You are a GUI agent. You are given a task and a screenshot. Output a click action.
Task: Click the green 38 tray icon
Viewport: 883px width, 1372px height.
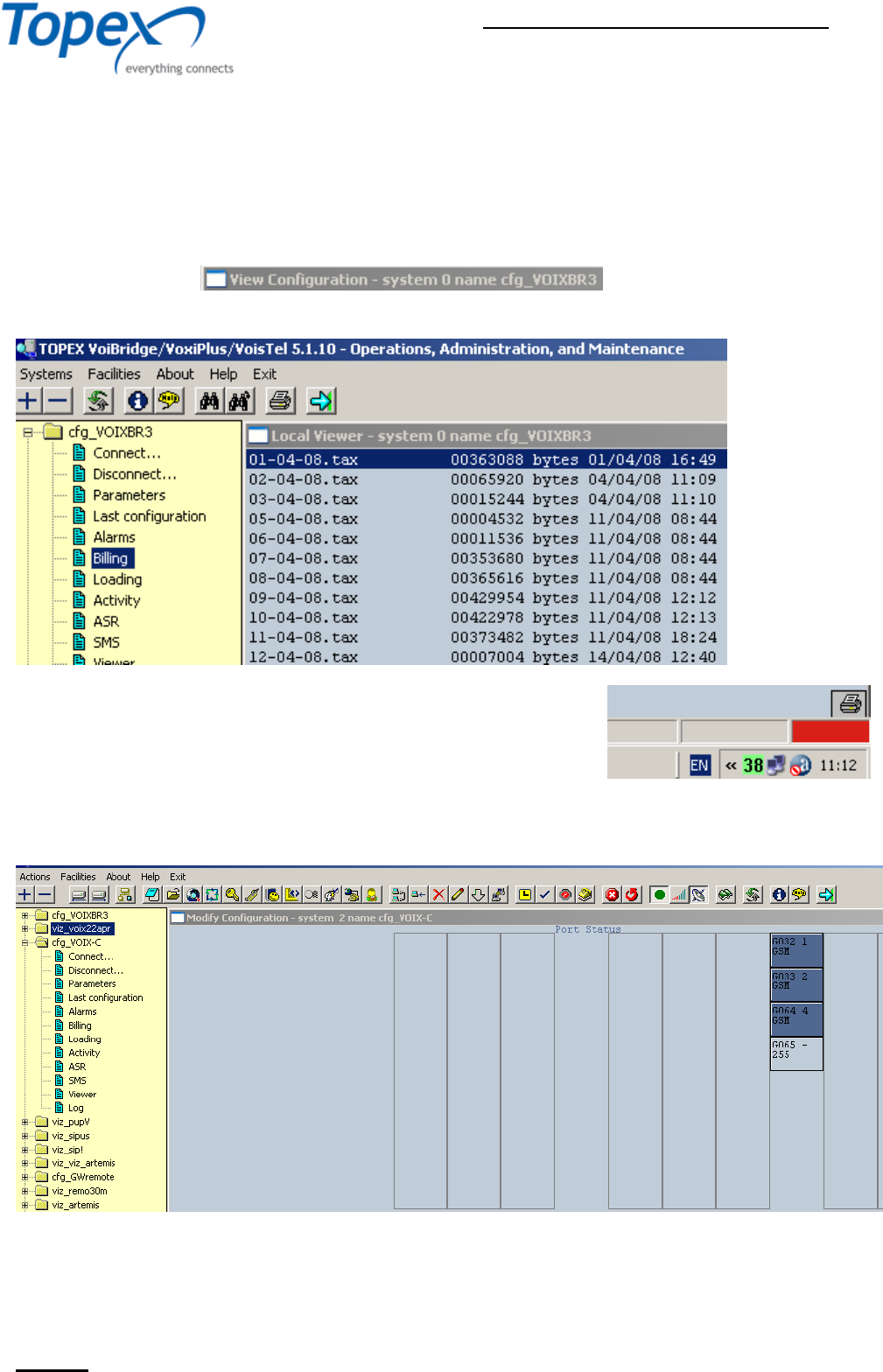(753, 765)
